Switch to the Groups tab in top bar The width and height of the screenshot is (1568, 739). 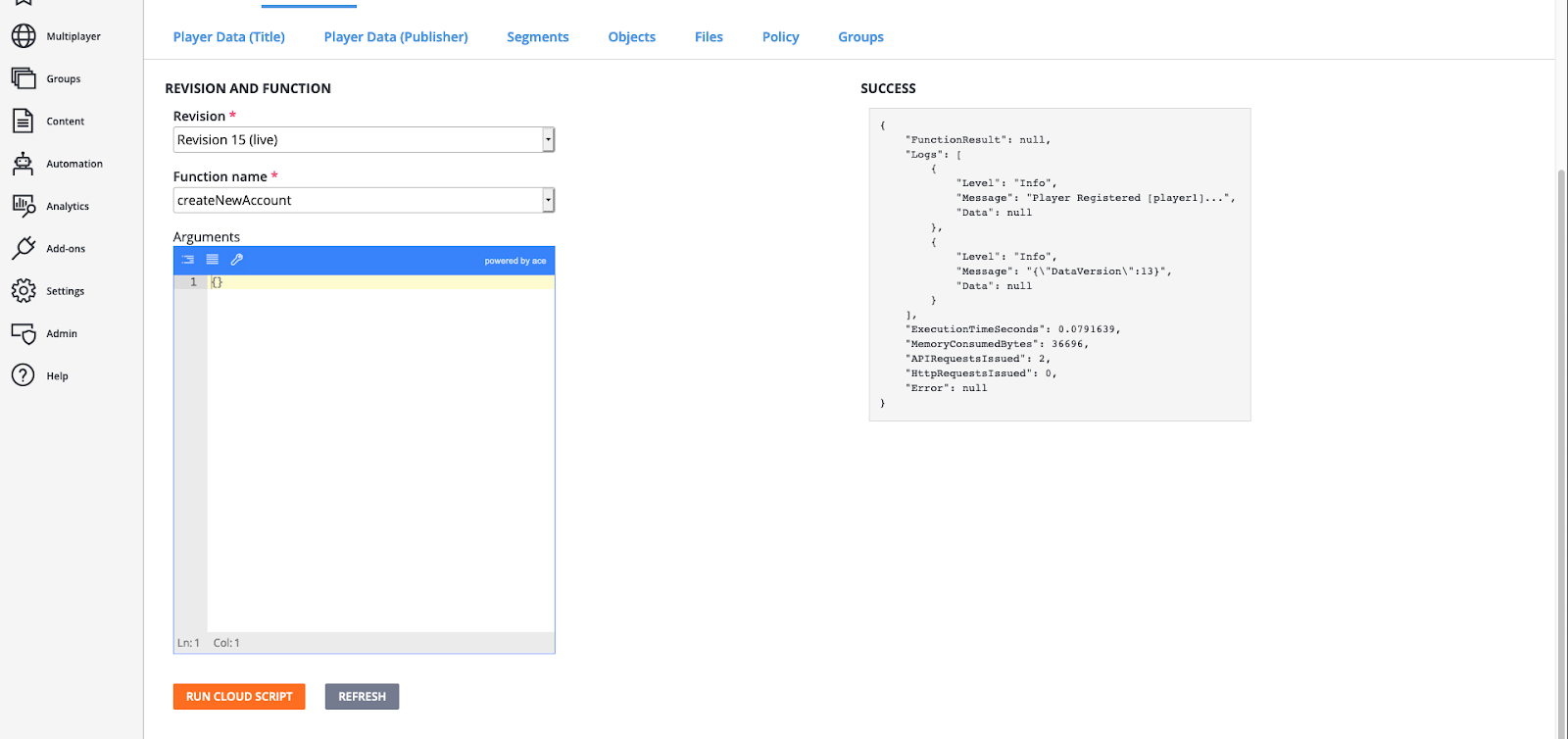860,37
